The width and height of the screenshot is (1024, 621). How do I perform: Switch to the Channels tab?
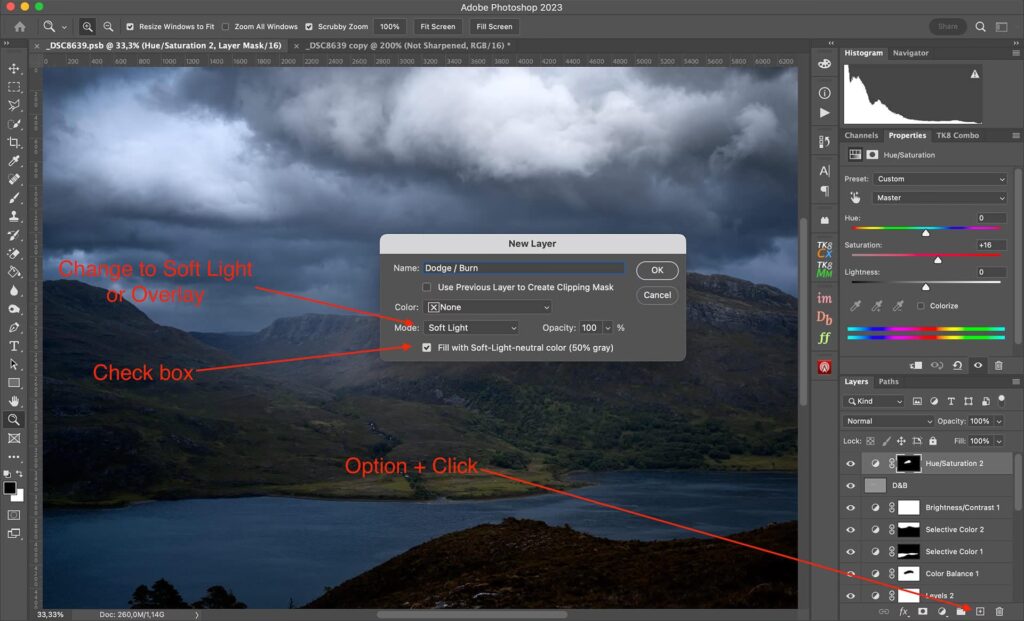pyautogui.click(x=860, y=135)
